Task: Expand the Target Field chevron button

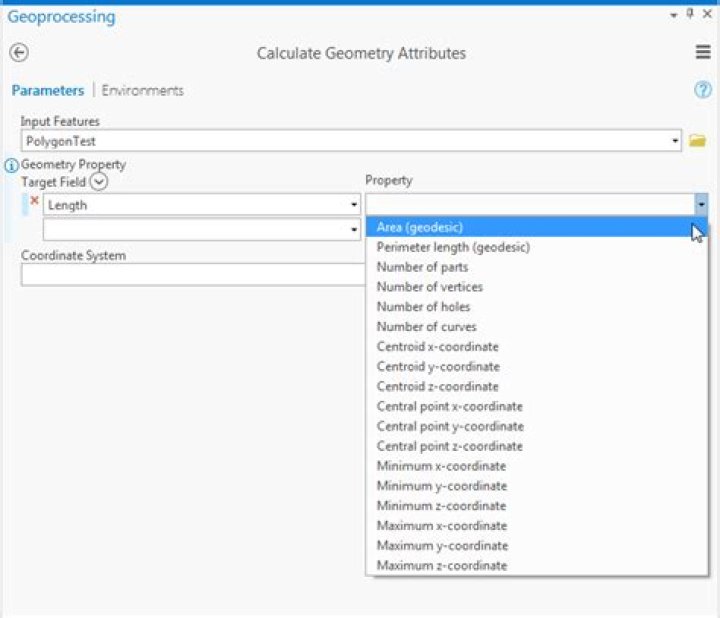Action: click(98, 181)
